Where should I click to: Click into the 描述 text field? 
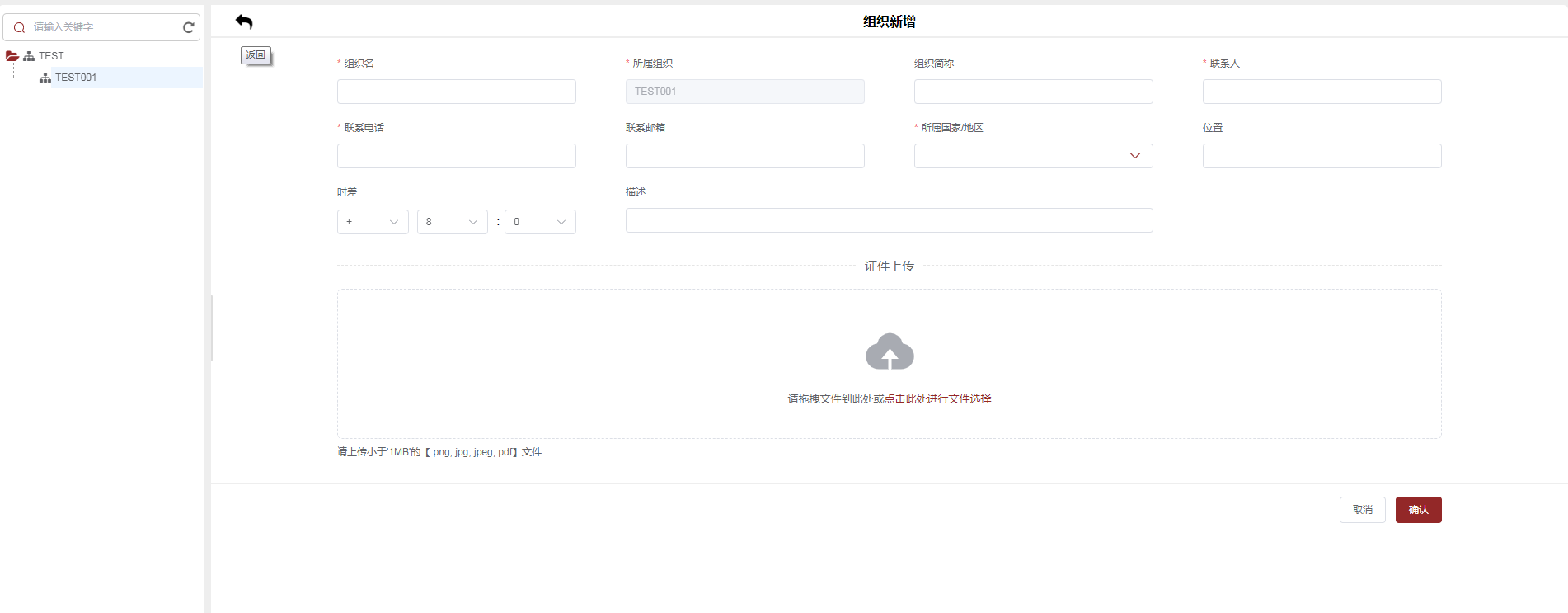[888, 220]
